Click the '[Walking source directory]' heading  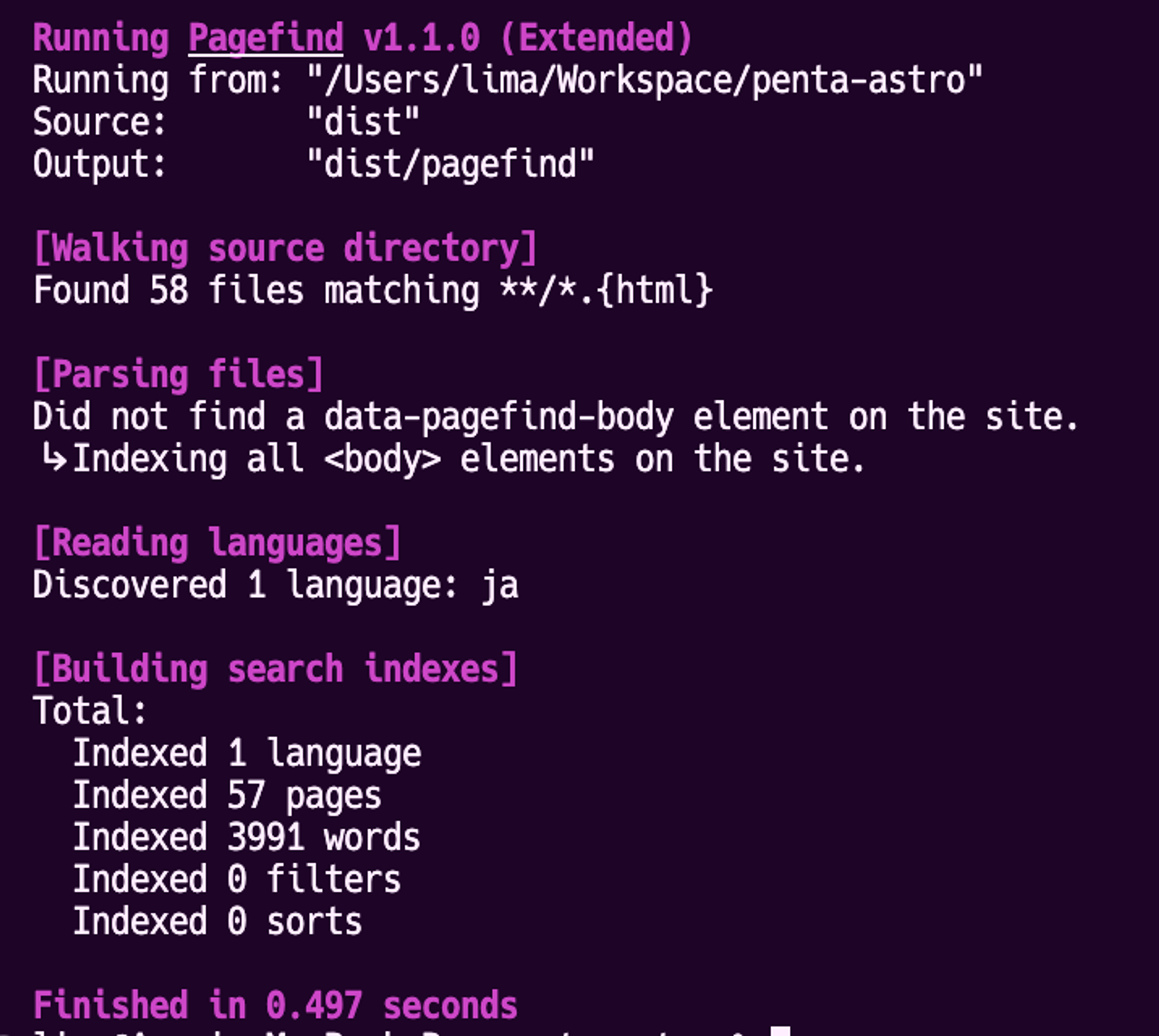(x=286, y=249)
